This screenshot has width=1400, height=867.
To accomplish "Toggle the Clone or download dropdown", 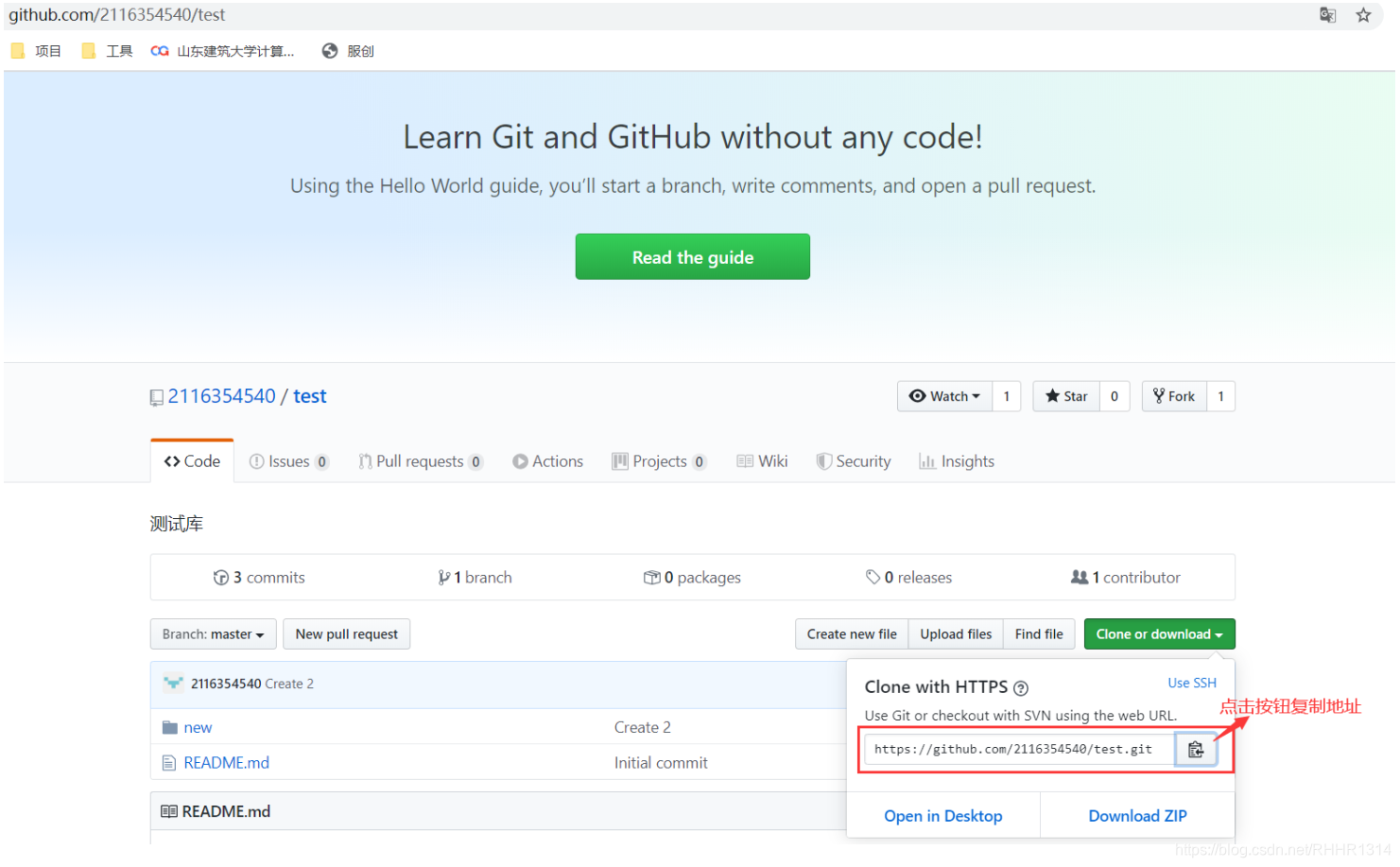I will point(1159,634).
